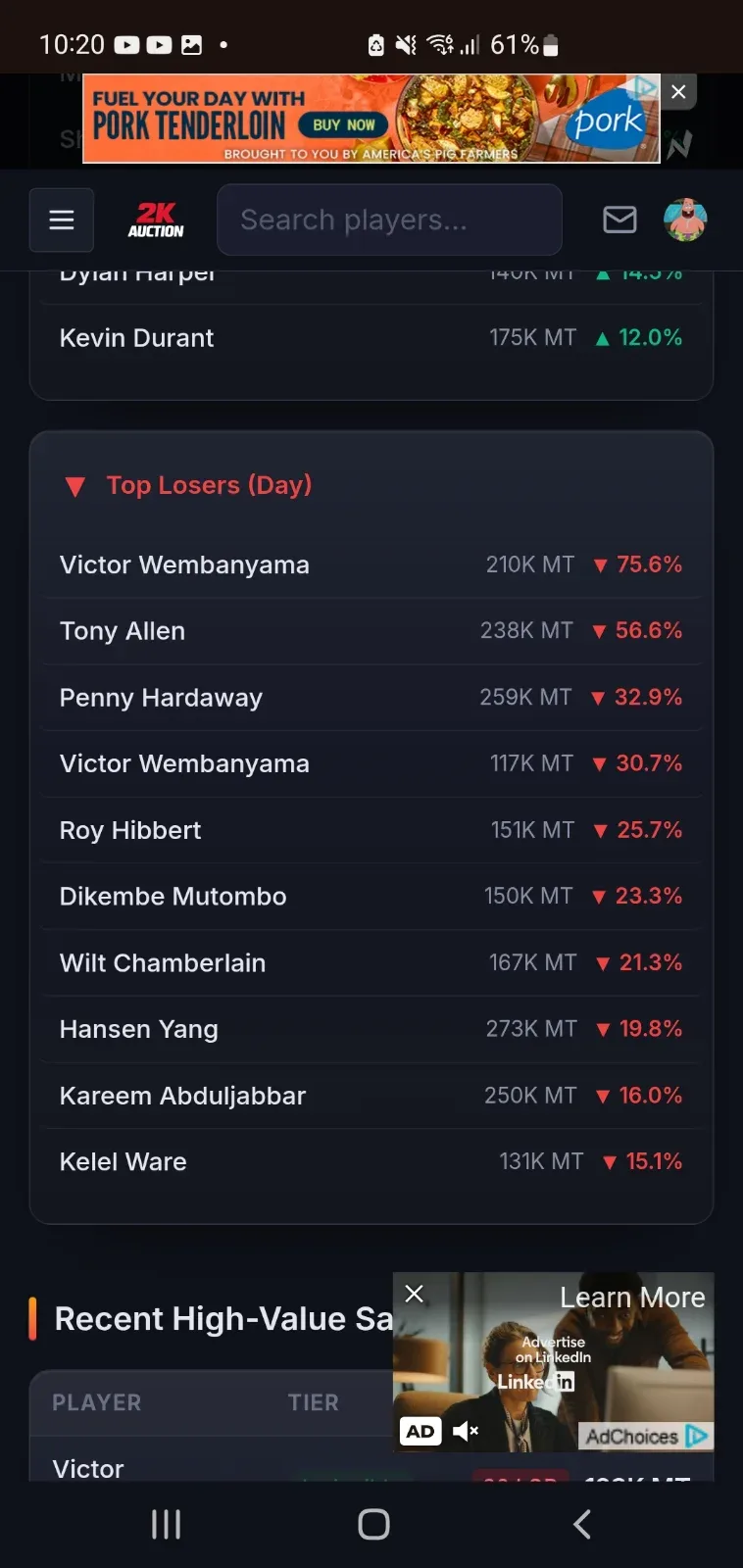This screenshot has height=1568, width=743.
Task: Click Buy Now on pork ad
Action: coord(343,124)
